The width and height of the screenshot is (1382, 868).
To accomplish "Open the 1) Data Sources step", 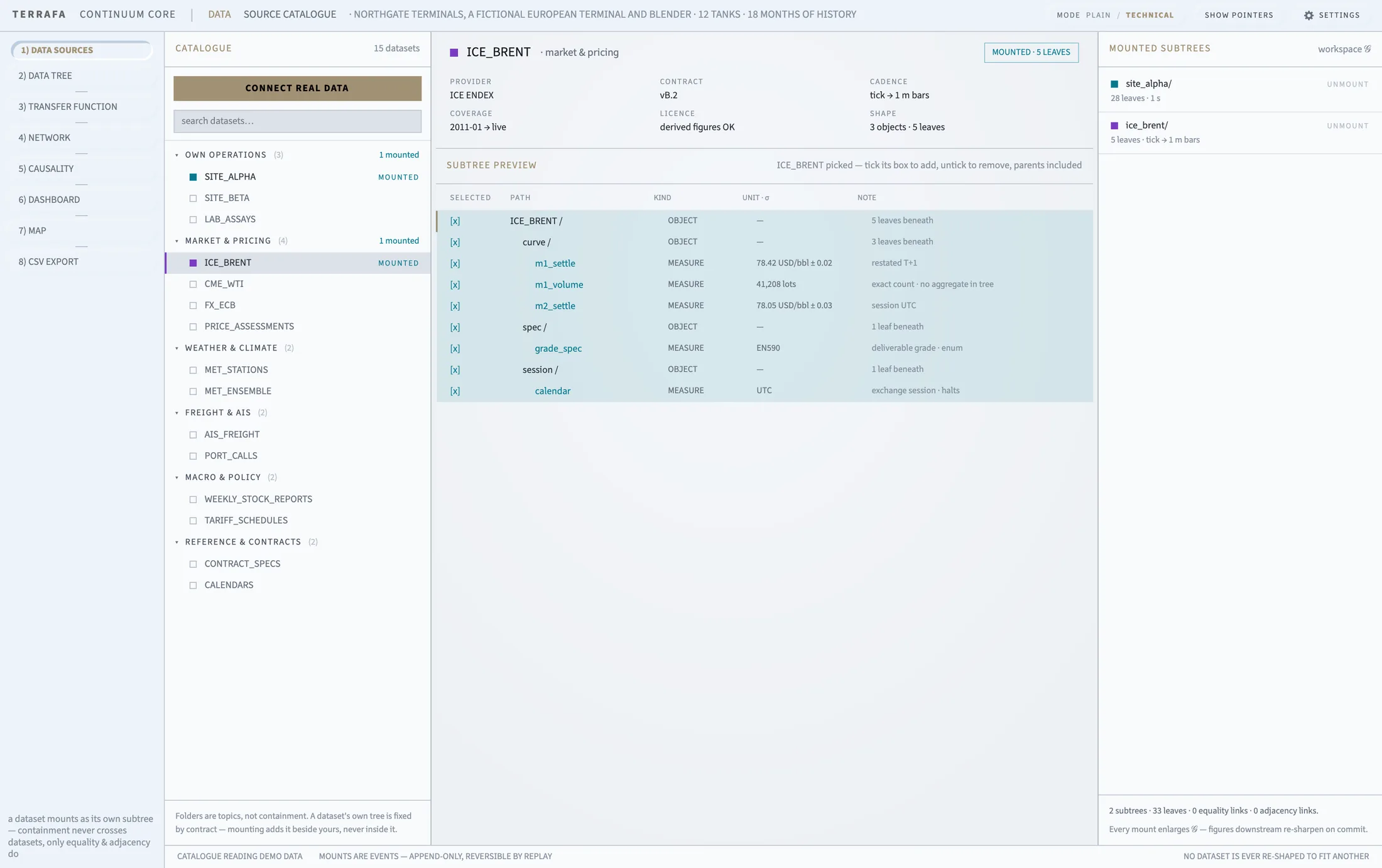I will [x=82, y=50].
